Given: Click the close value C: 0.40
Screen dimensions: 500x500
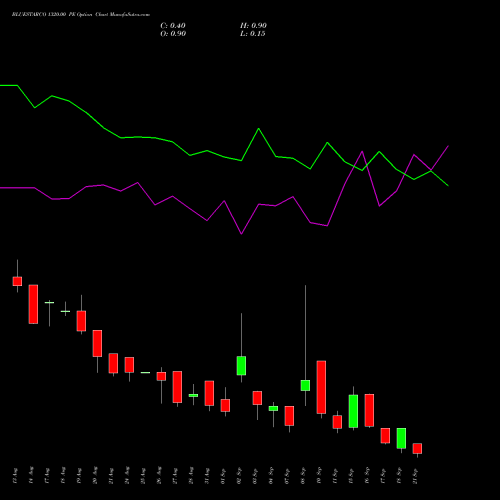Looking at the screenshot, I should point(173,26).
